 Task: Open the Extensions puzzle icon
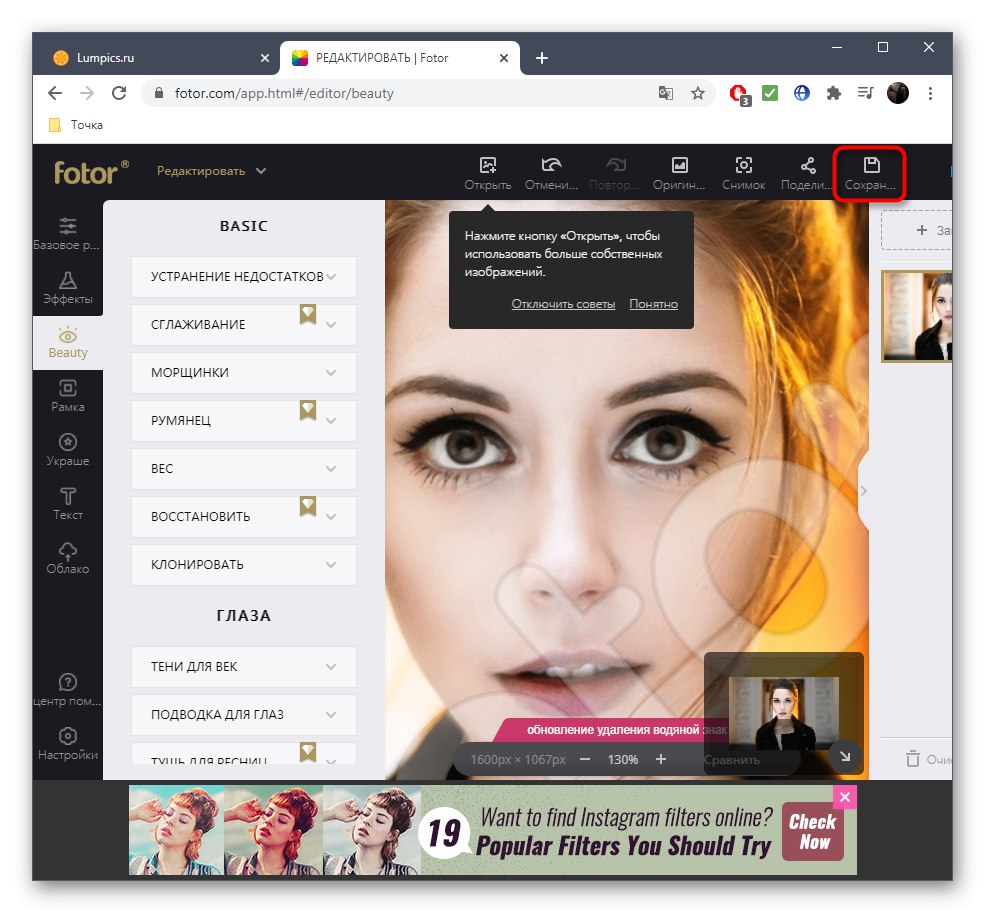click(834, 93)
